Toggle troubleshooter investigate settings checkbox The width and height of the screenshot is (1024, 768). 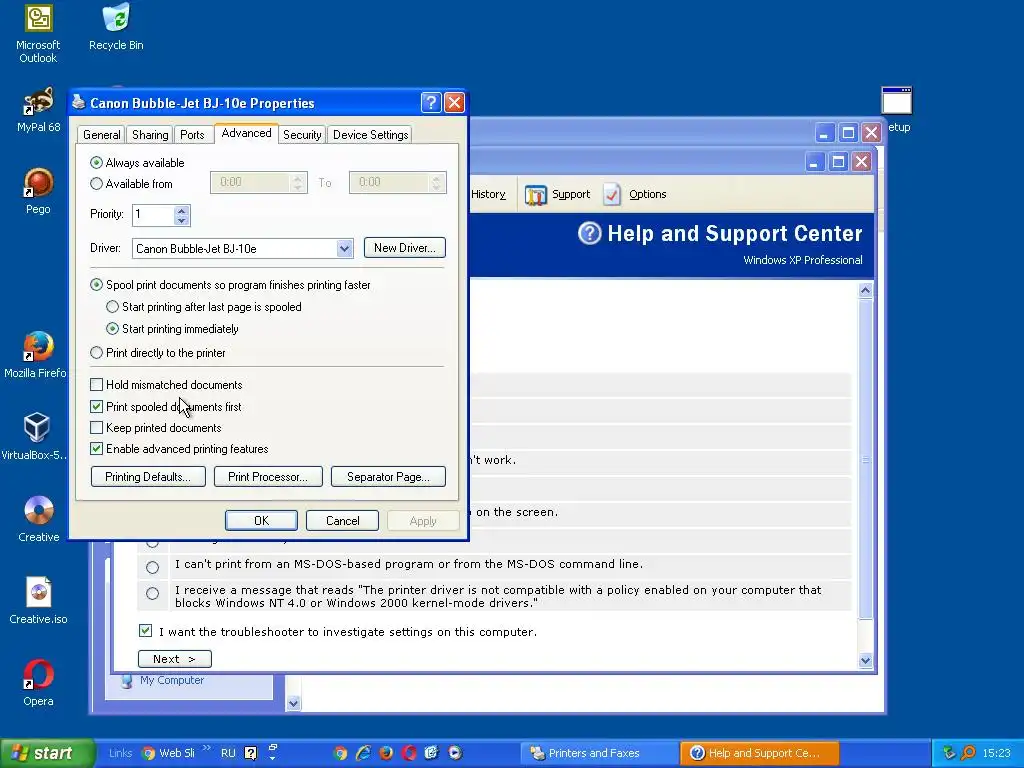pos(145,631)
